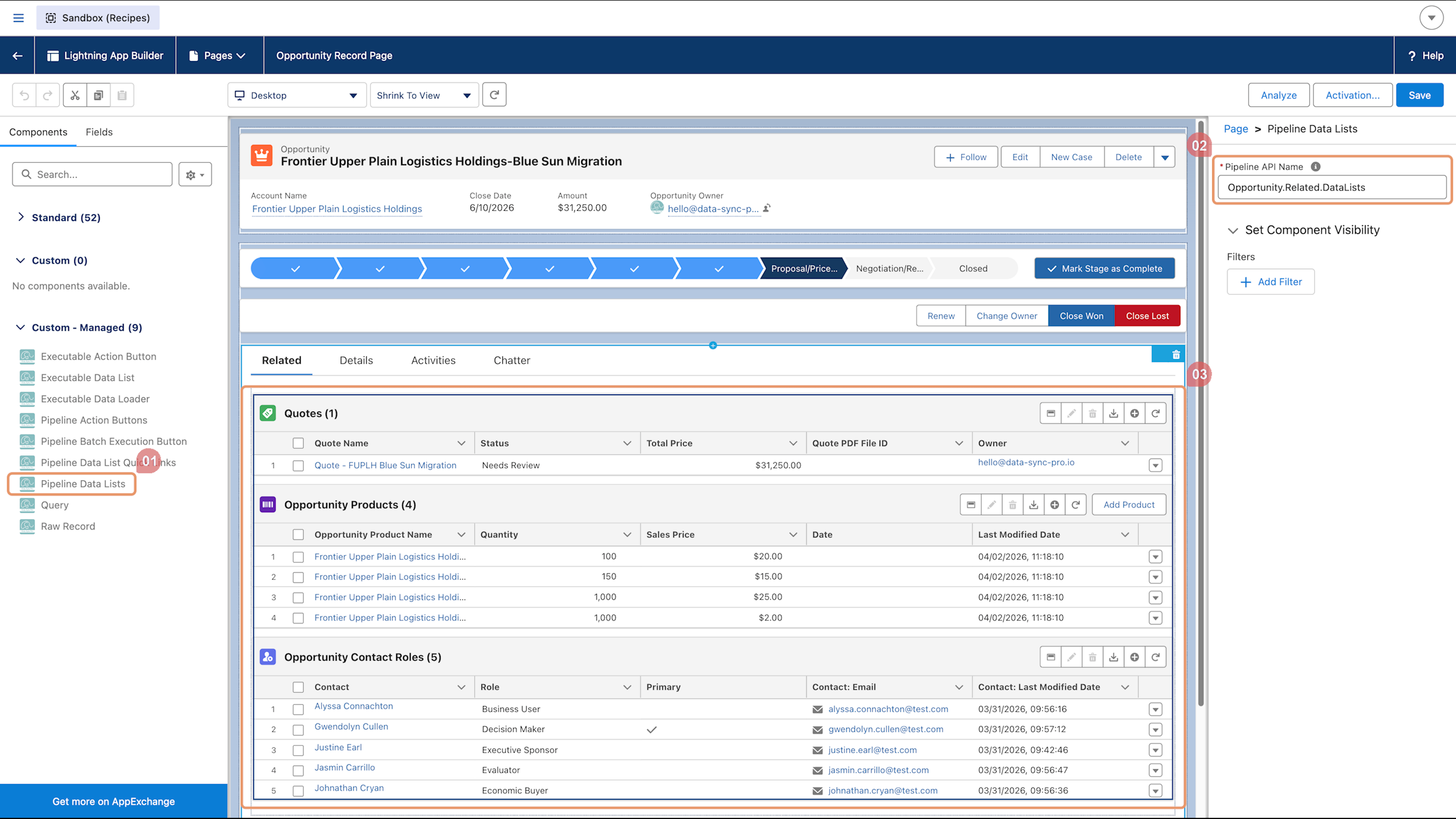Select all Opportunity Products header checkbox
The width and height of the screenshot is (1456, 819).
click(298, 535)
